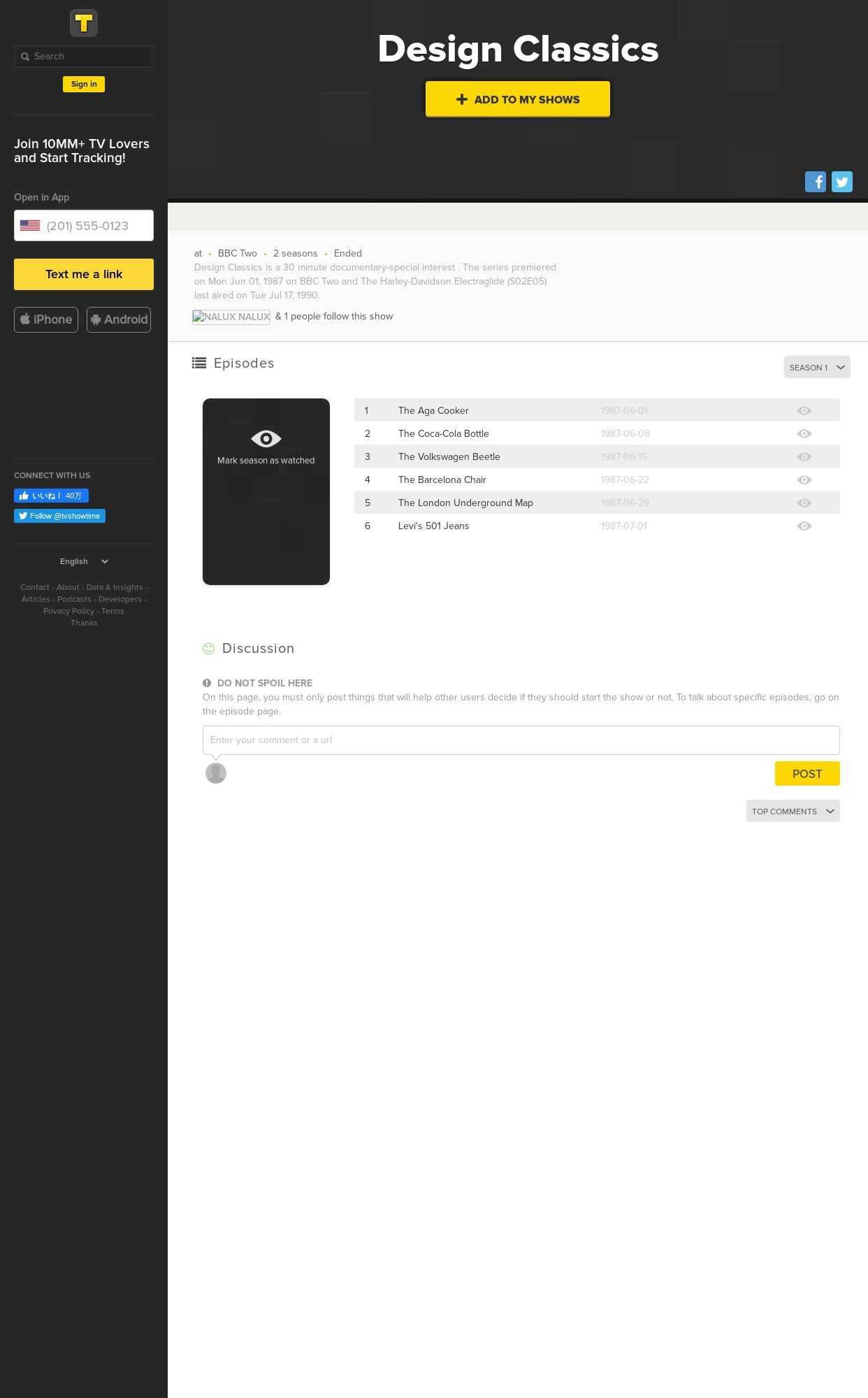Open Levi's 501 Jeans episode
868x1398 pixels.
(x=434, y=526)
